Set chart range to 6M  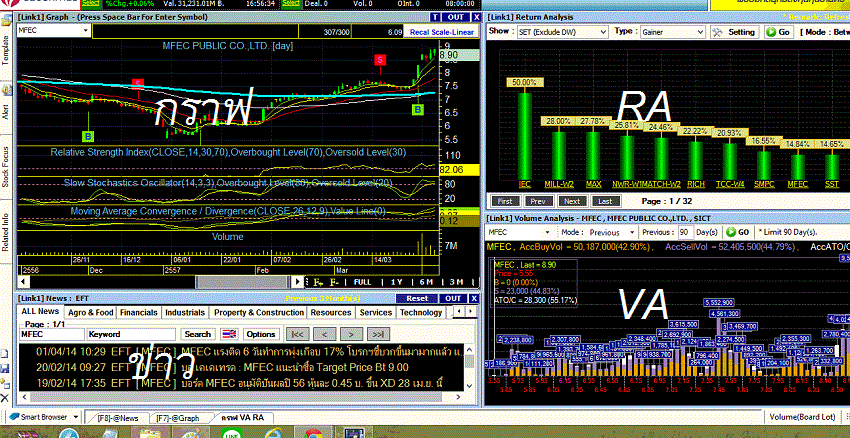point(426,282)
